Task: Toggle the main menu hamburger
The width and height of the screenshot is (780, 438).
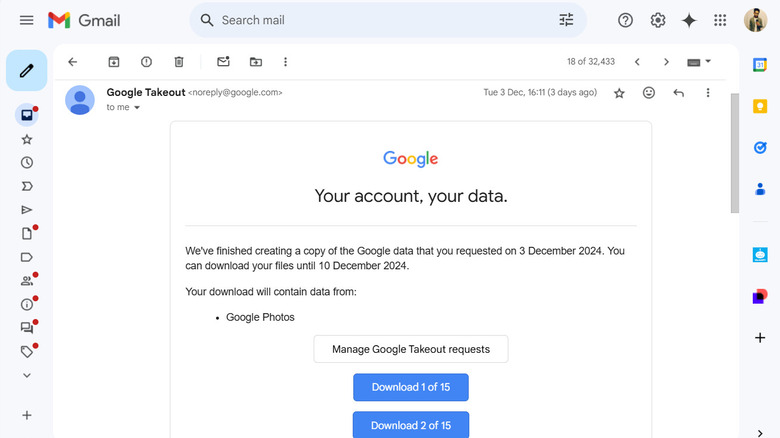Action: coord(27,20)
